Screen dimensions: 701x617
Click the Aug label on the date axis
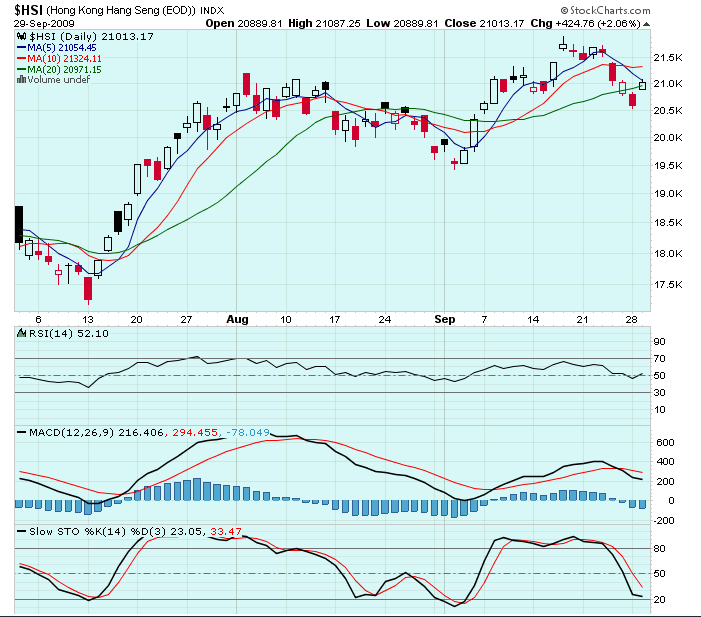pos(237,319)
